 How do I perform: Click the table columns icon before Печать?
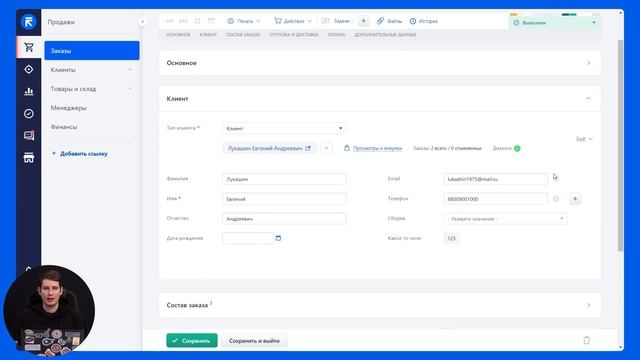click(x=211, y=21)
